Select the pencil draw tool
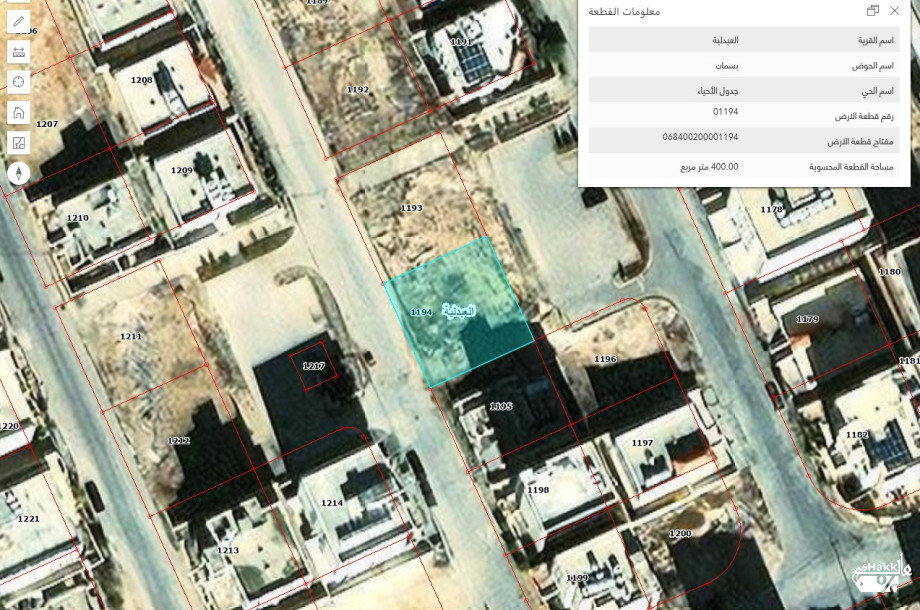The image size is (920, 610). tap(18, 21)
